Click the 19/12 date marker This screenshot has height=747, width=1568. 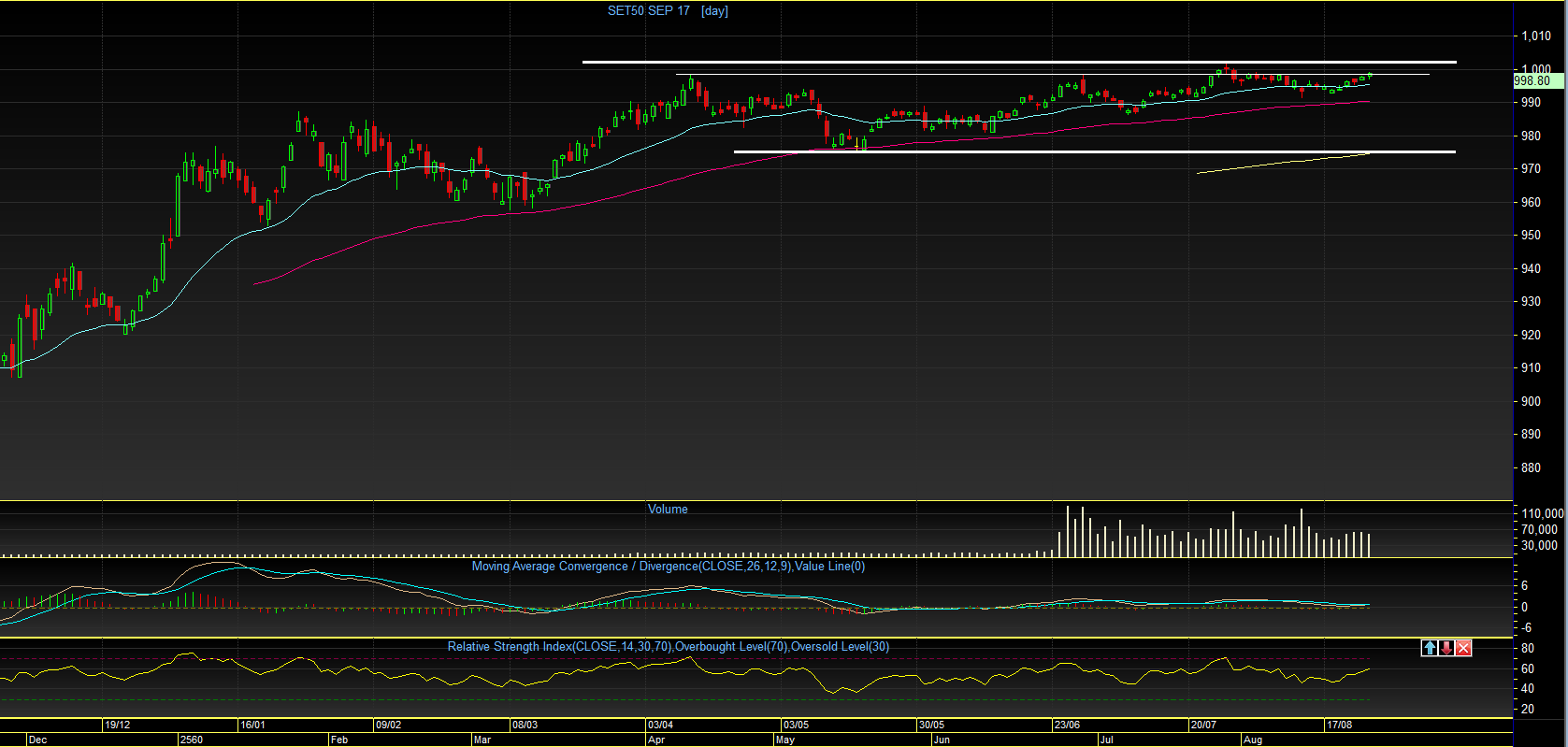coord(118,725)
